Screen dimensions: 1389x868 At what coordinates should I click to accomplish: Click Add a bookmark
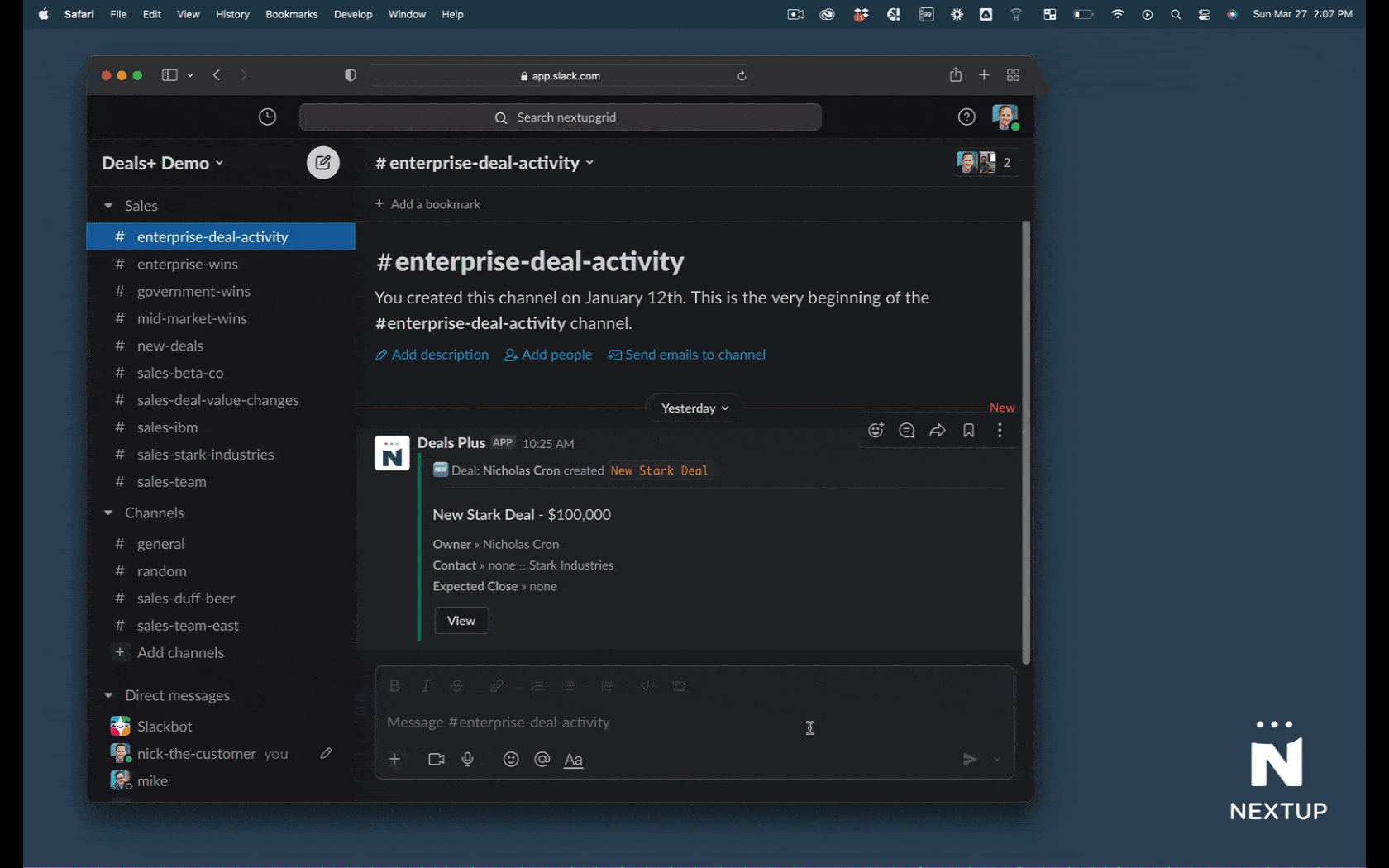tap(427, 204)
